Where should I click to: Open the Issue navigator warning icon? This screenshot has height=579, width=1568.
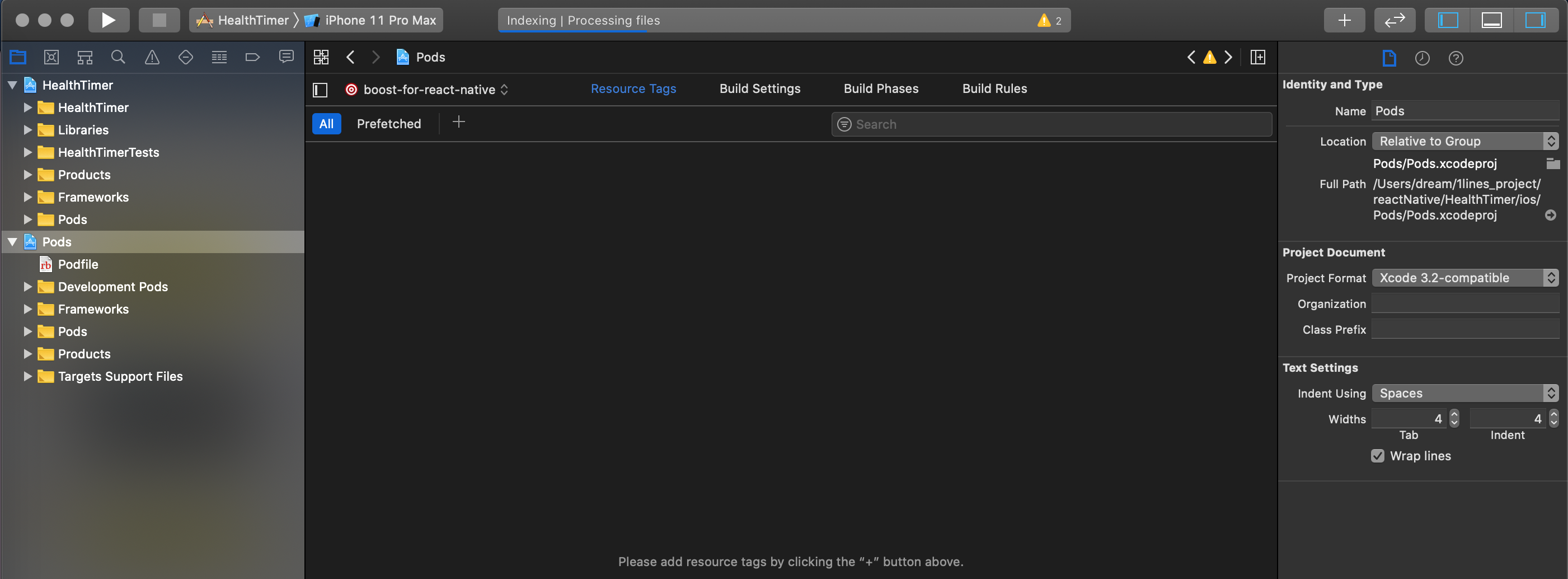(152, 57)
